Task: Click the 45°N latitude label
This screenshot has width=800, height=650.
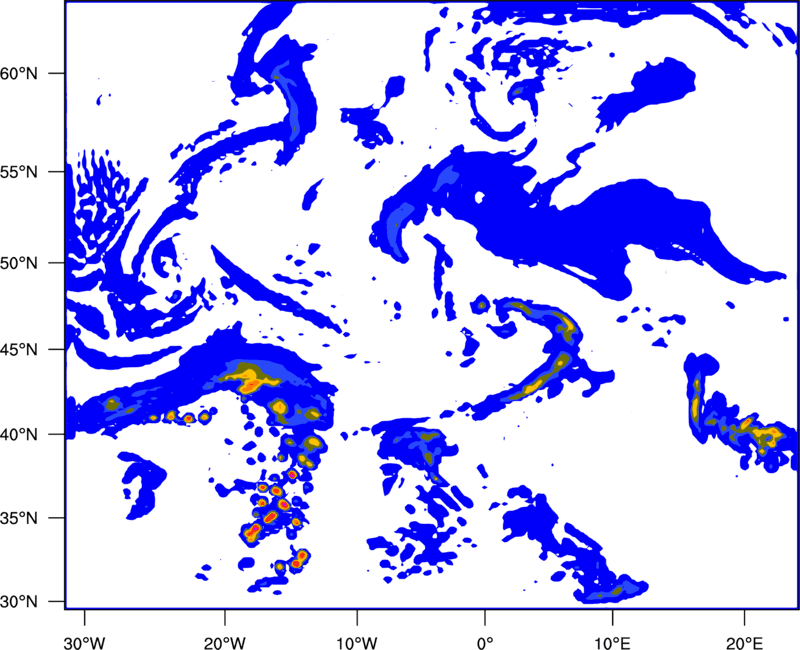Action: pos(19,350)
